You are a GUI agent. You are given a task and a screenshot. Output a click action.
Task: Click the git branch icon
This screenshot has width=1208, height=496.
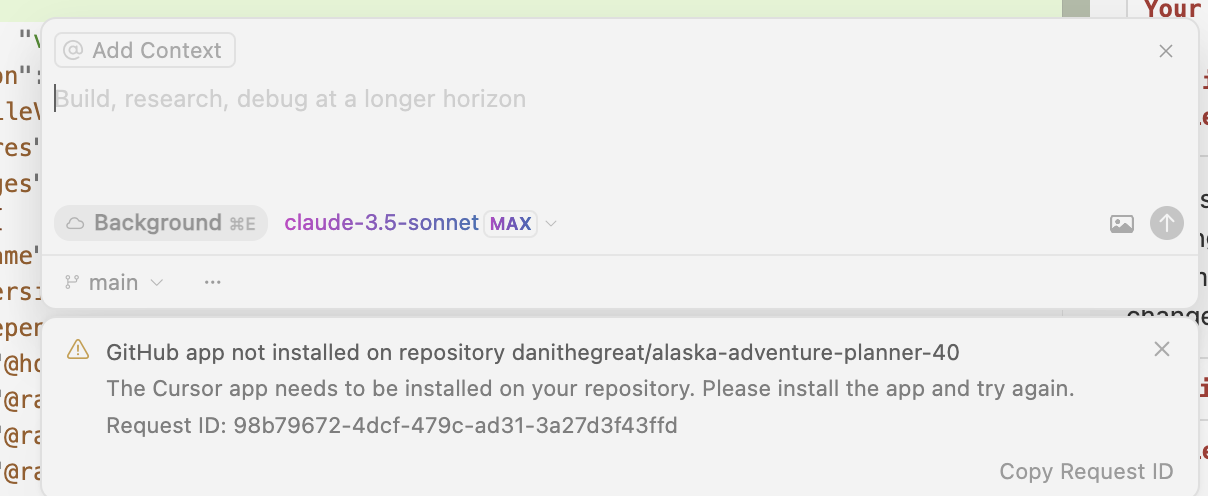click(72, 283)
